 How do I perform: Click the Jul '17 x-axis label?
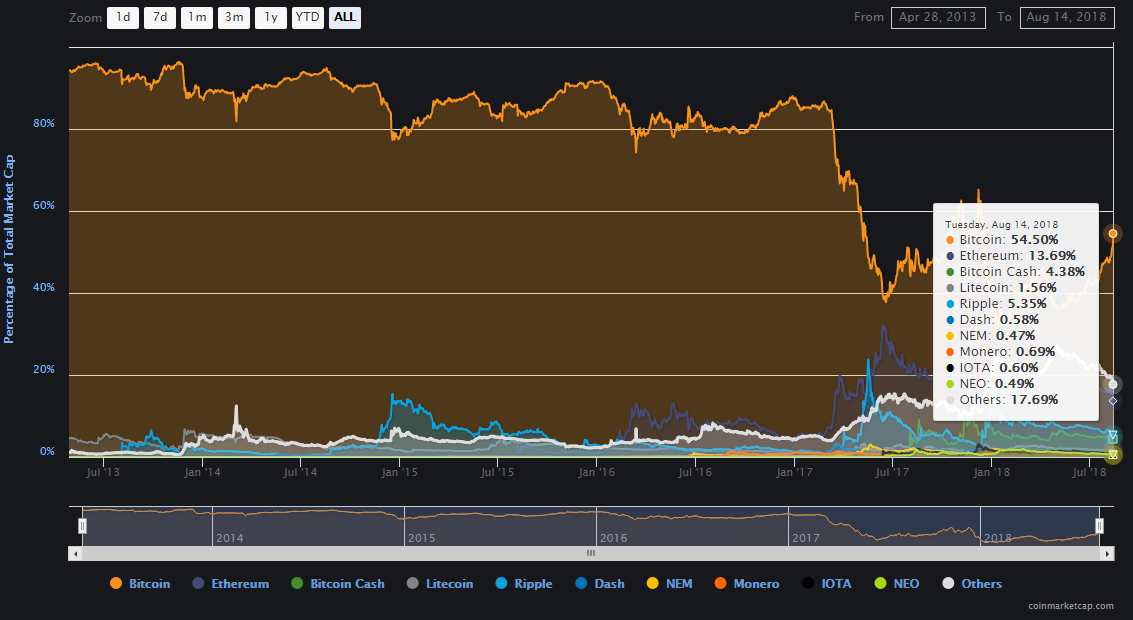892,473
